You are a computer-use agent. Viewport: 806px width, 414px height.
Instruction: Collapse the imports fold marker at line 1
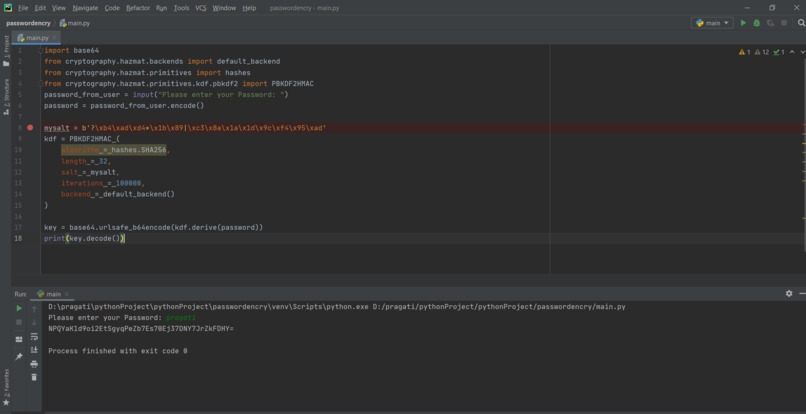tap(41, 51)
